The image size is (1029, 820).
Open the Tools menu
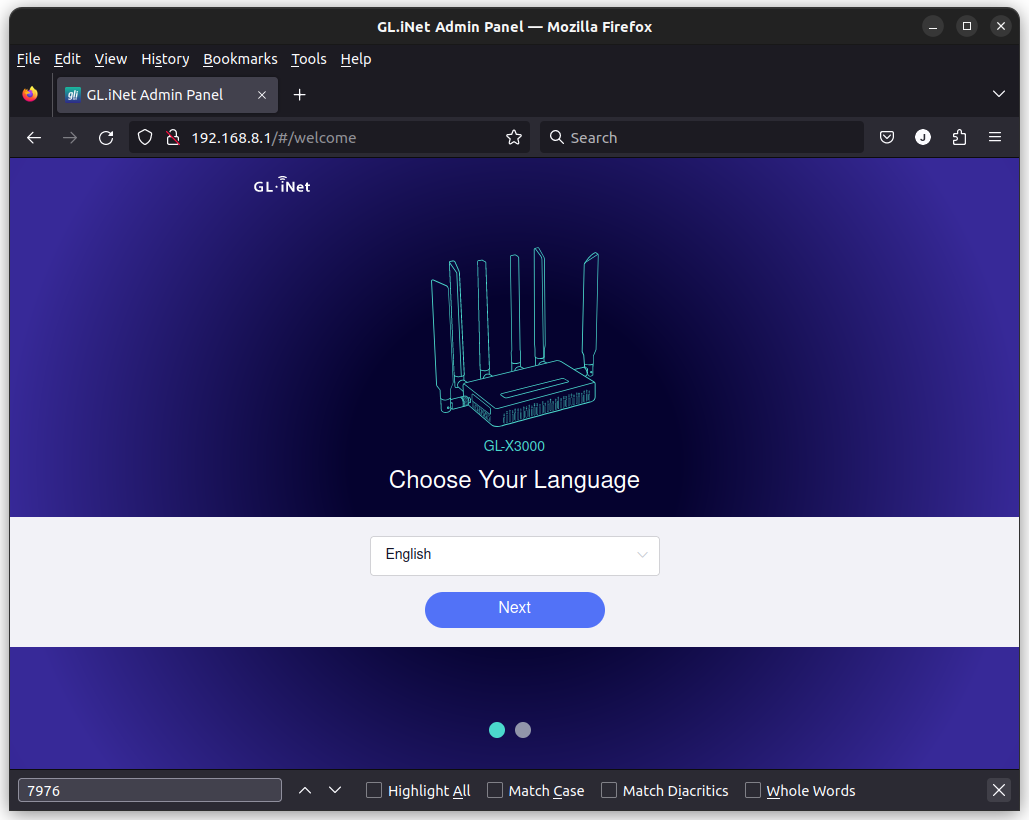[x=308, y=59]
